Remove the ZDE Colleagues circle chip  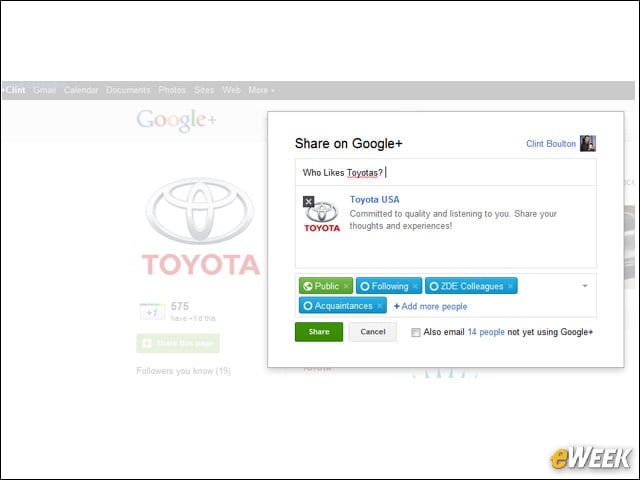click(510, 286)
